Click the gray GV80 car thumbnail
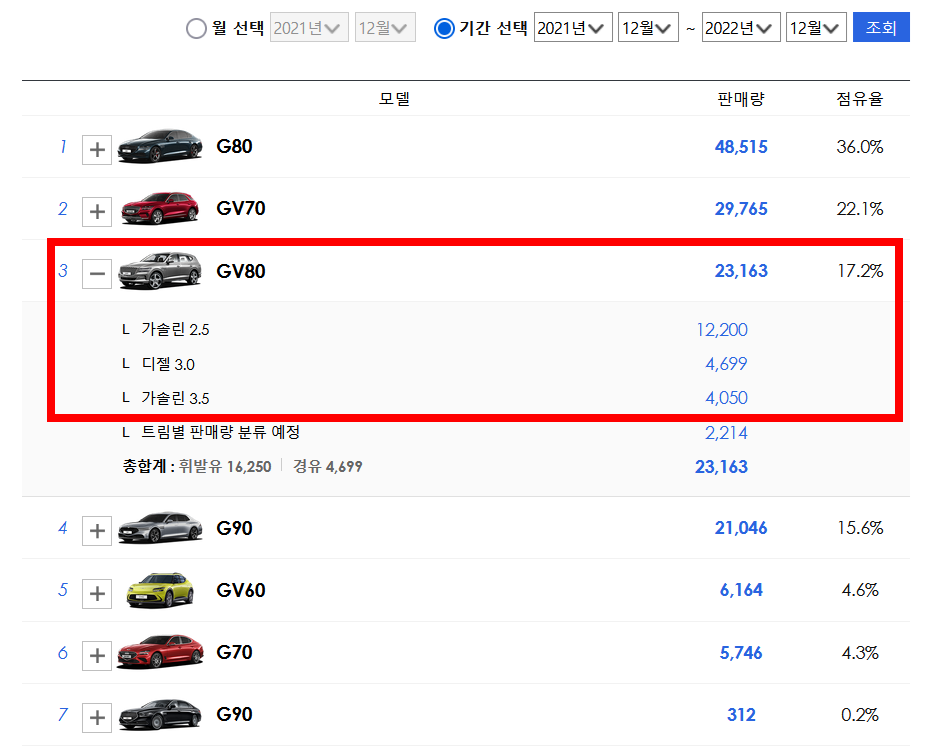932x752 pixels. [160, 270]
